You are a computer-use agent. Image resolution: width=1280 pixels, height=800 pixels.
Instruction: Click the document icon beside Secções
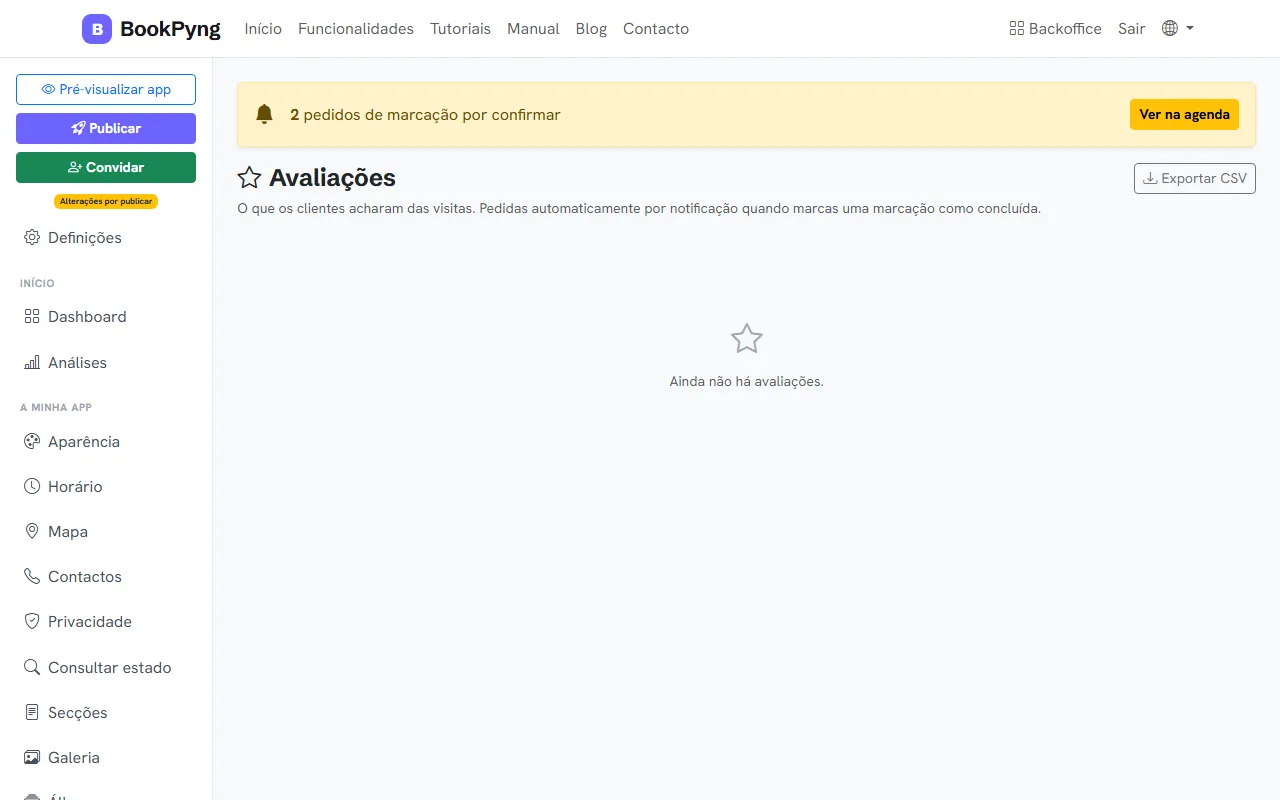(32, 713)
